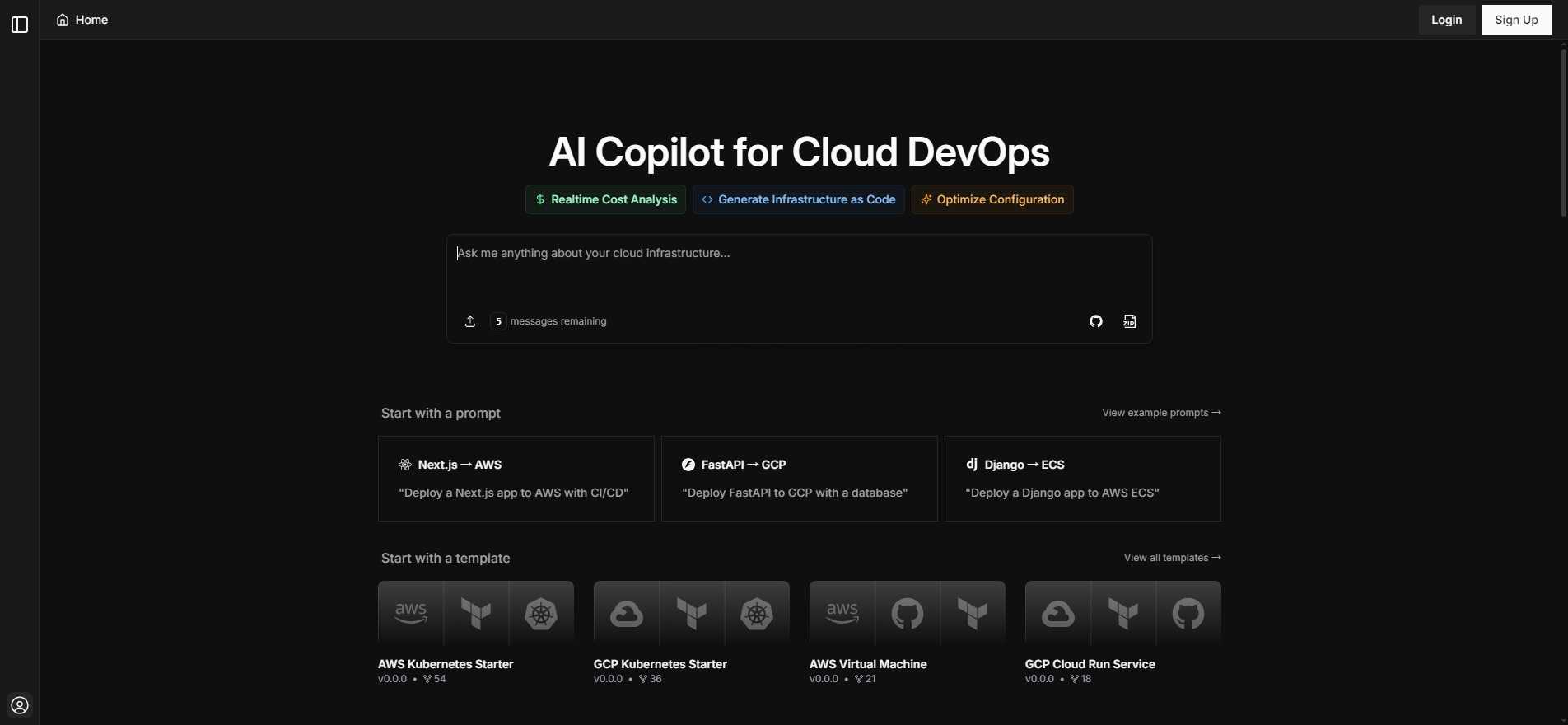
Task: Click the React icon beside Next.js → AWS
Action: tap(405, 465)
